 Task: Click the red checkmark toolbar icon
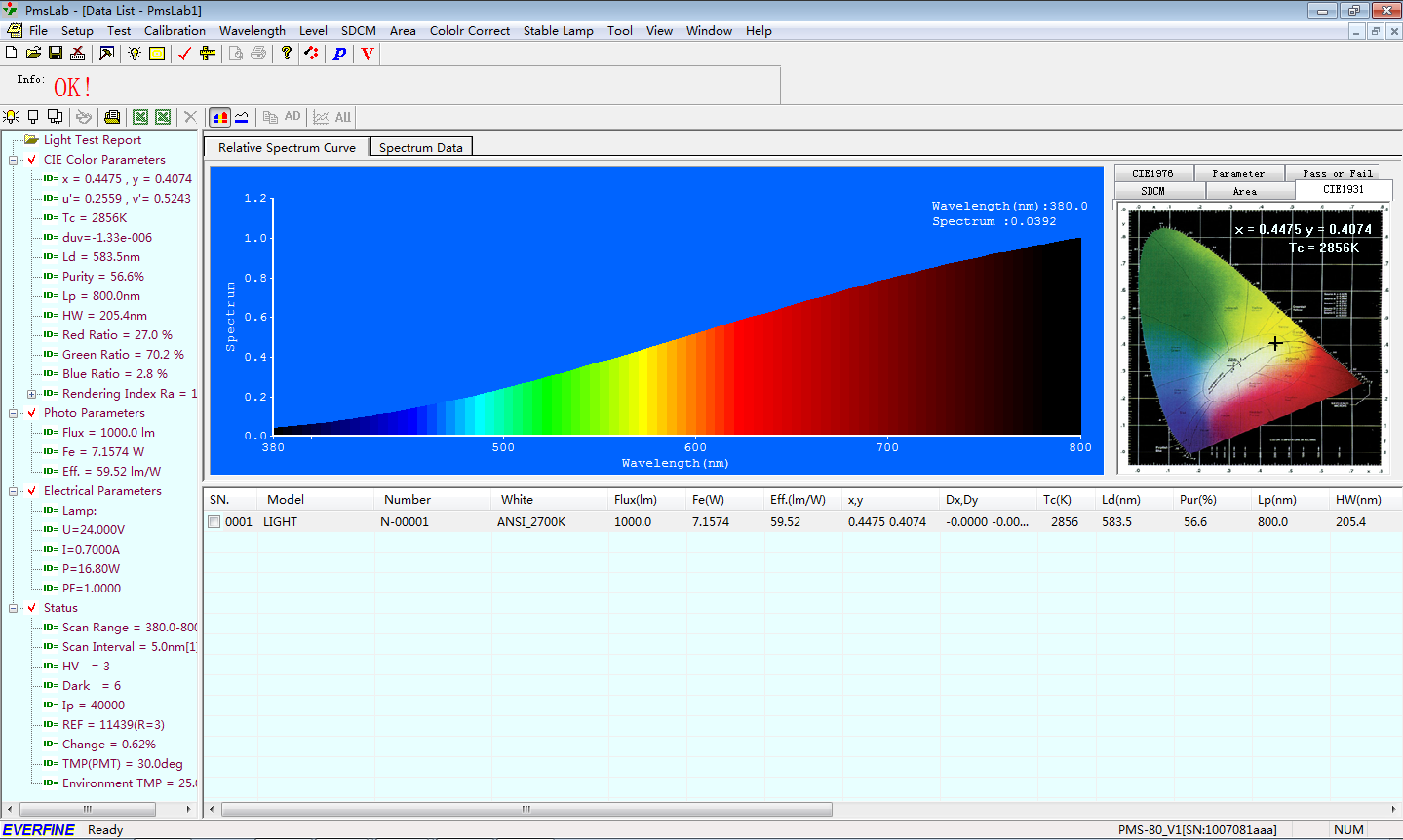coord(184,54)
